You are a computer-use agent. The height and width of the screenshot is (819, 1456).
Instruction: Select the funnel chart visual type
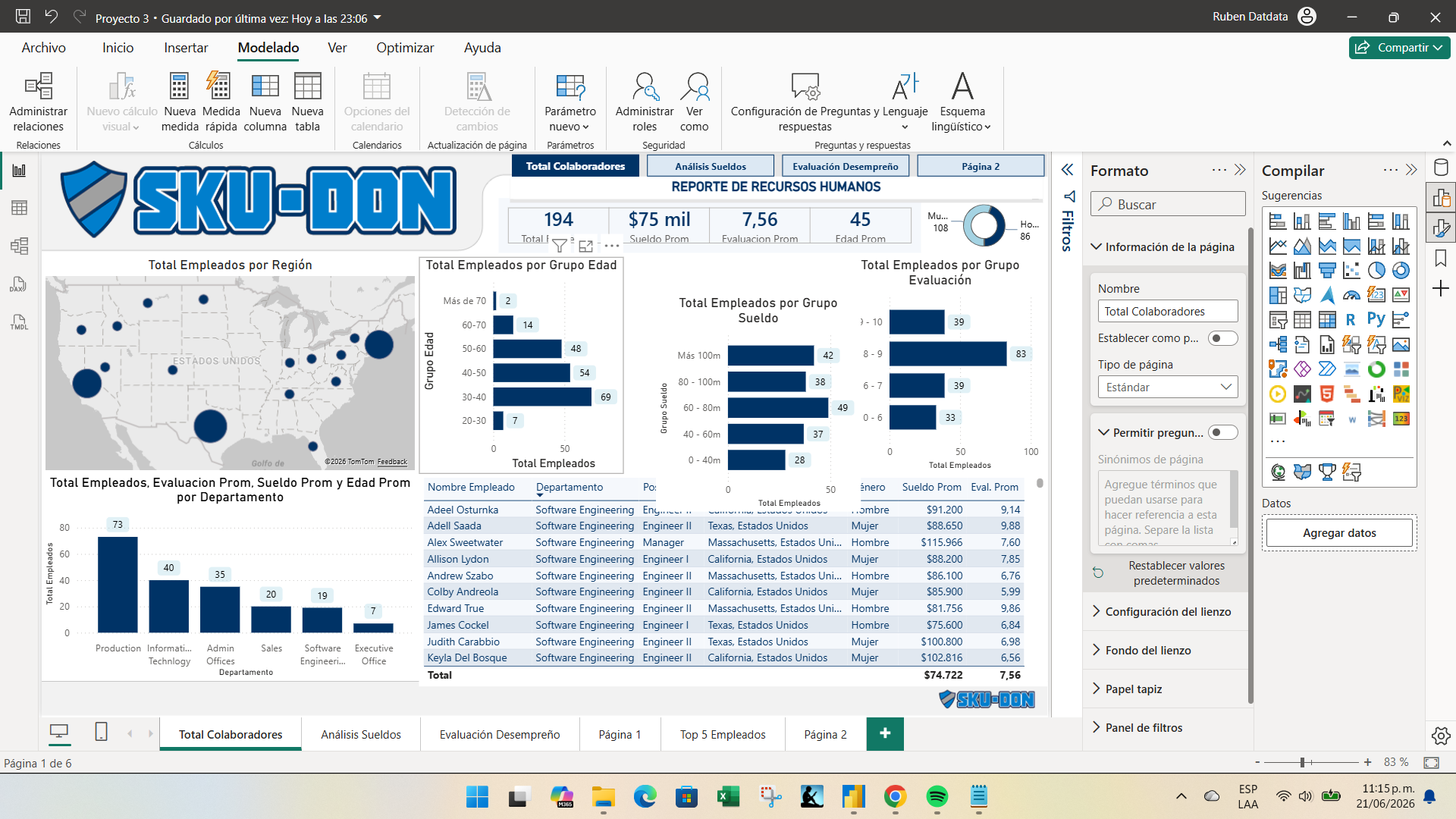(1327, 271)
